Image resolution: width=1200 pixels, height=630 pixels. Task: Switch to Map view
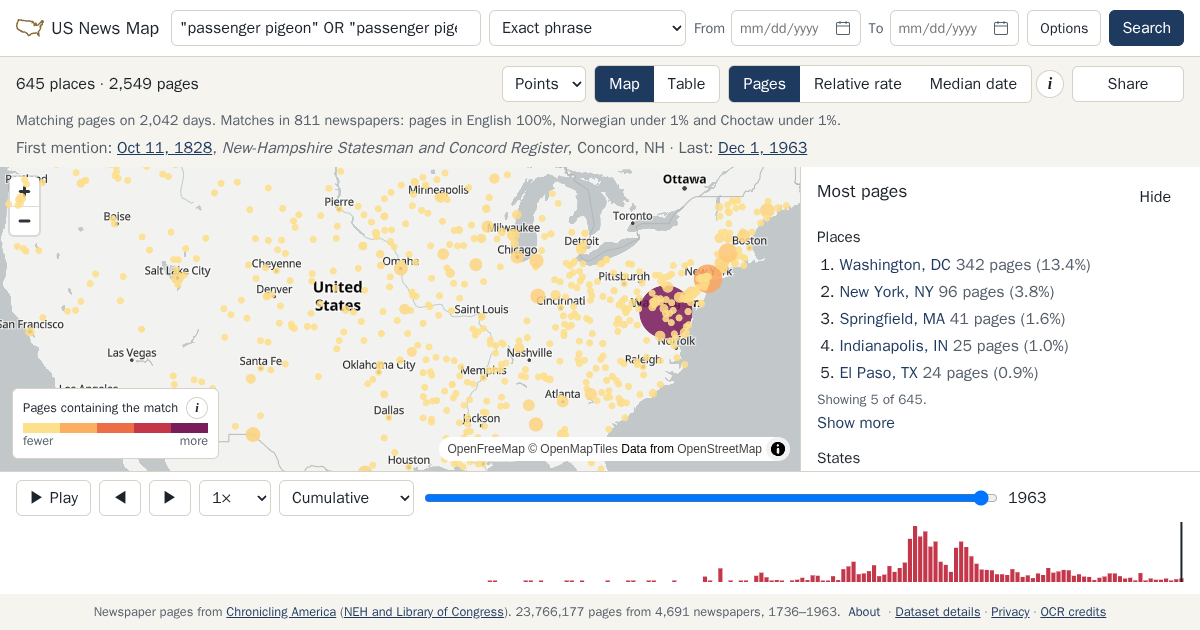point(624,84)
